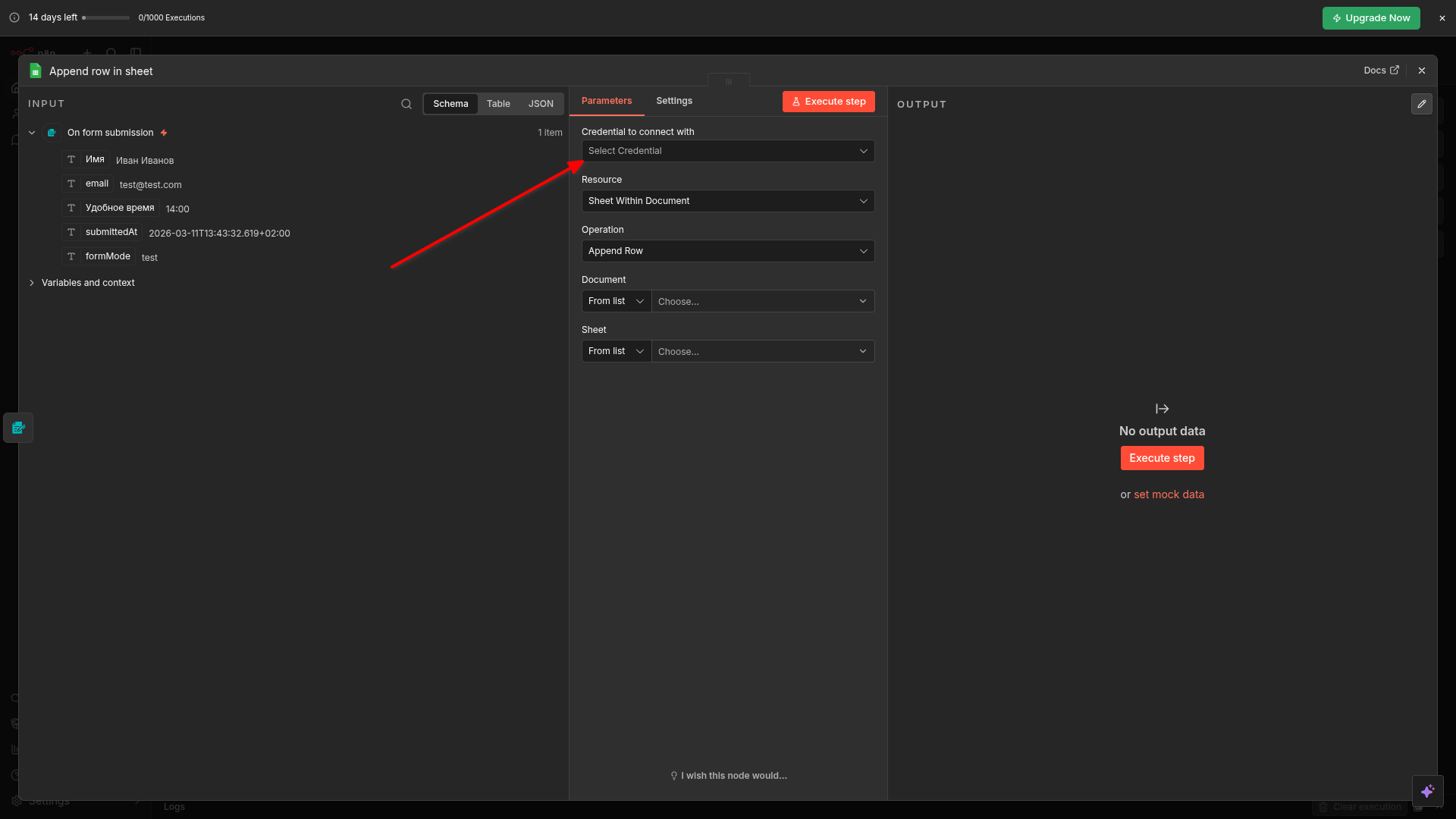Image resolution: width=1456 pixels, height=819 pixels.
Task: Click the no-output arrow icon
Action: [x=1162, y=409]
